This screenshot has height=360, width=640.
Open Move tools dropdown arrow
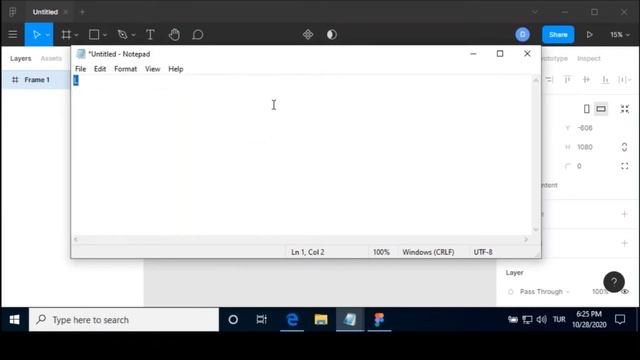[x=47, y=35]
